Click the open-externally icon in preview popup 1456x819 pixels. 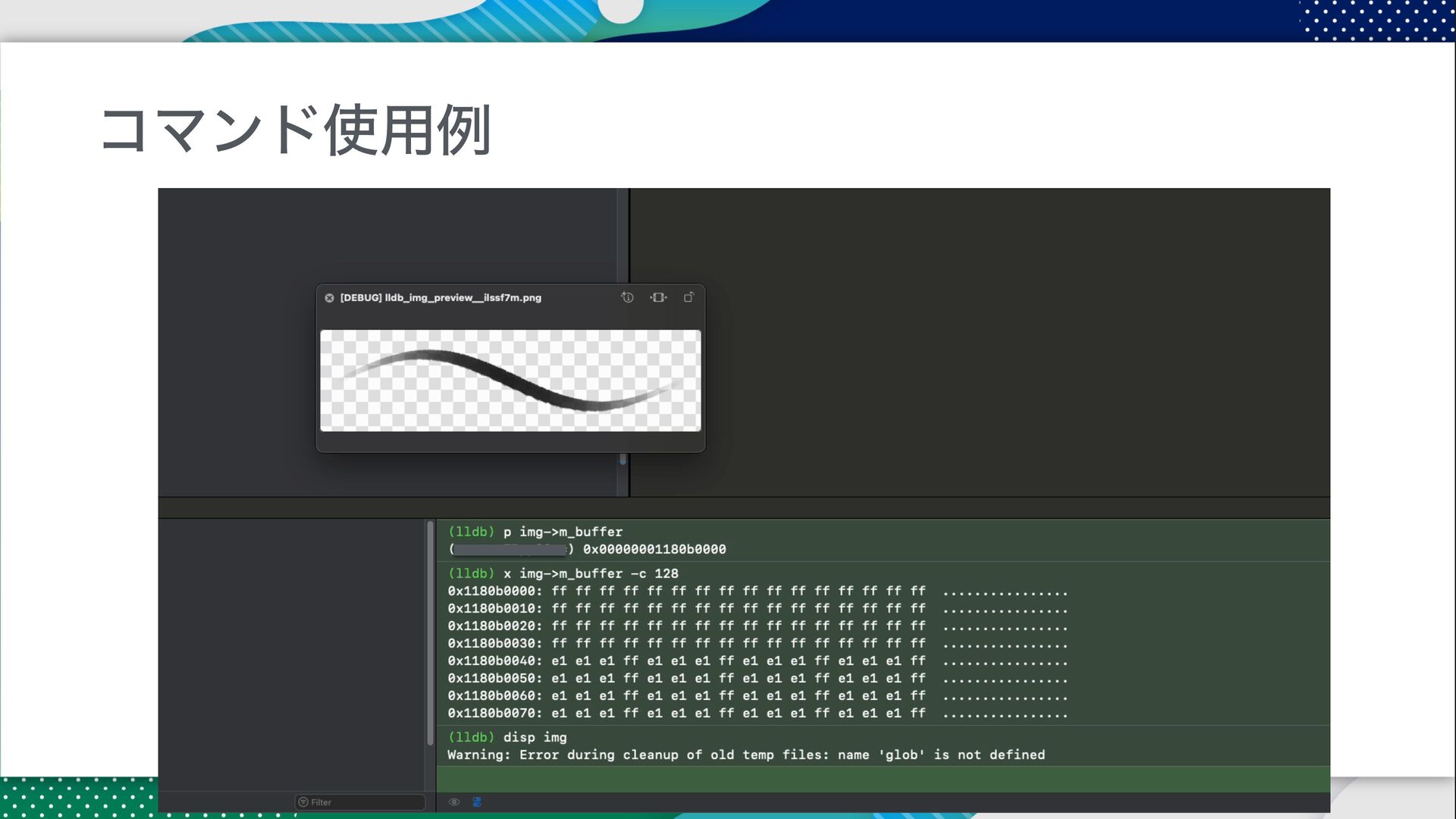(689, 297)
